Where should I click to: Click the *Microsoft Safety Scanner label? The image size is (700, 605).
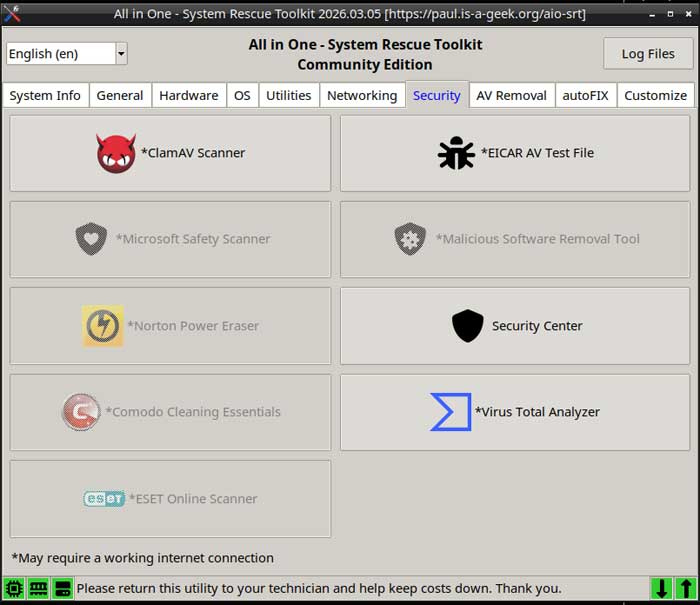pyautogui.click(x=193, y=239)
